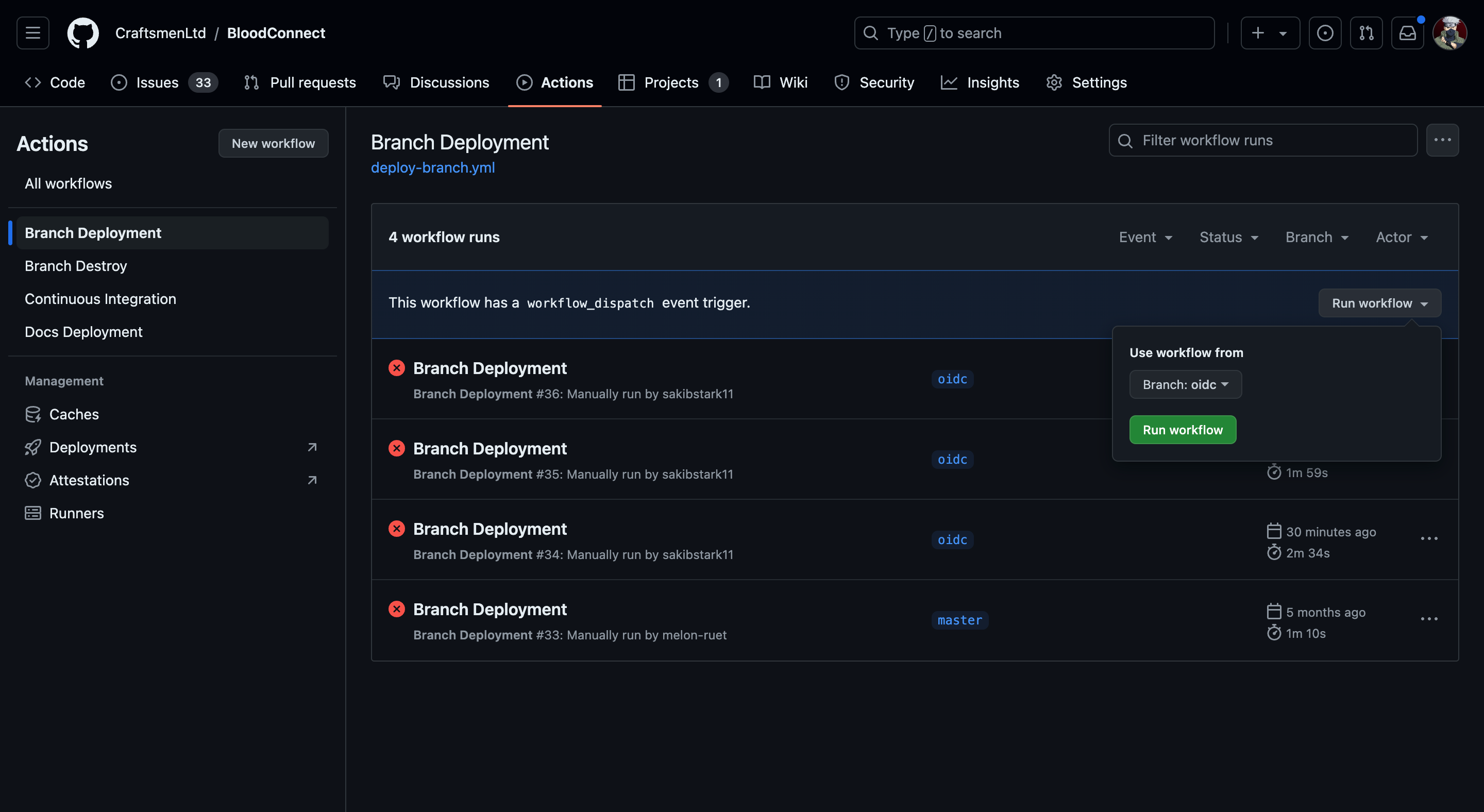Select All workflows in the sidebar
The width and height of the screenshot is (1484, 812).
pos(173,183)
